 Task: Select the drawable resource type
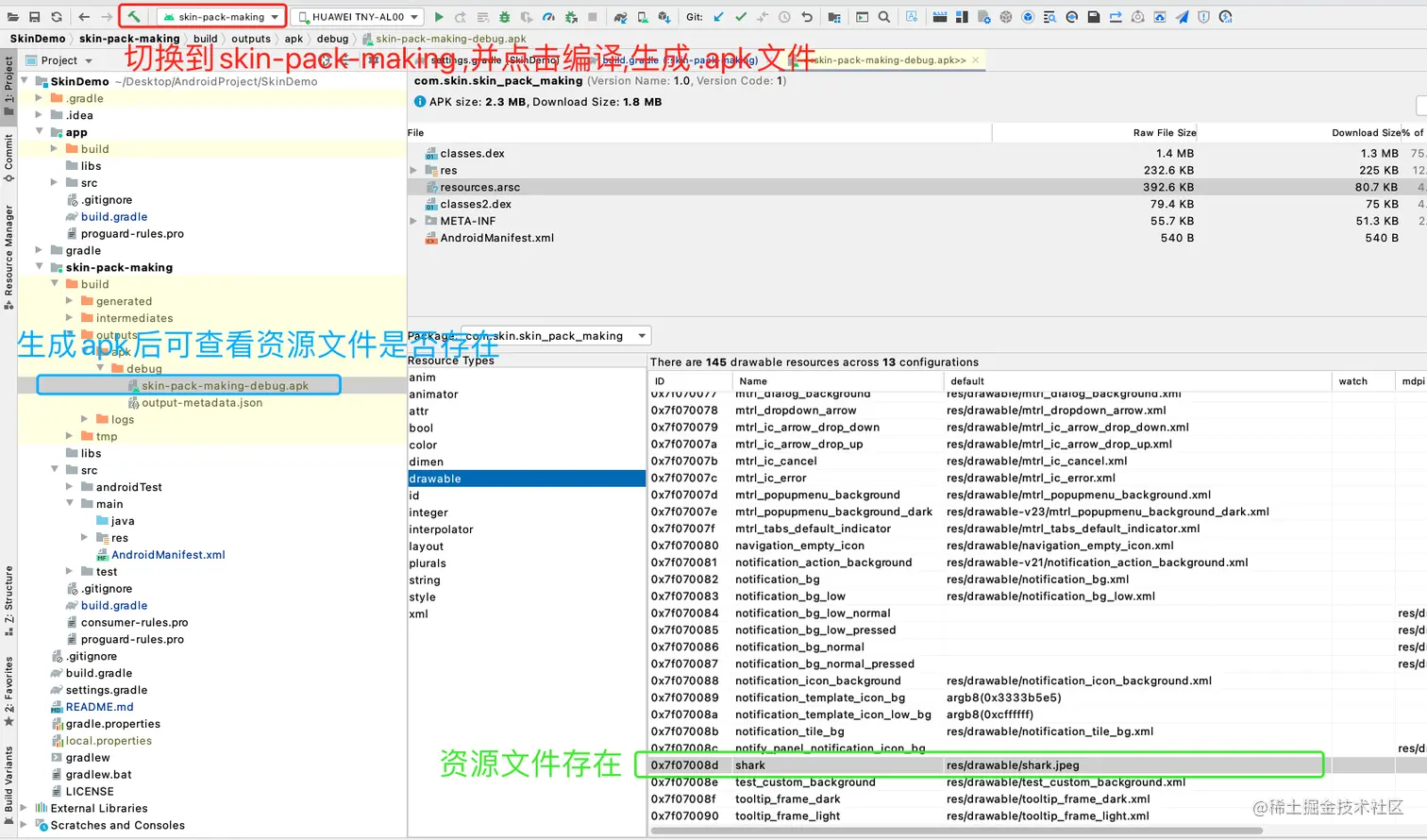527,479
